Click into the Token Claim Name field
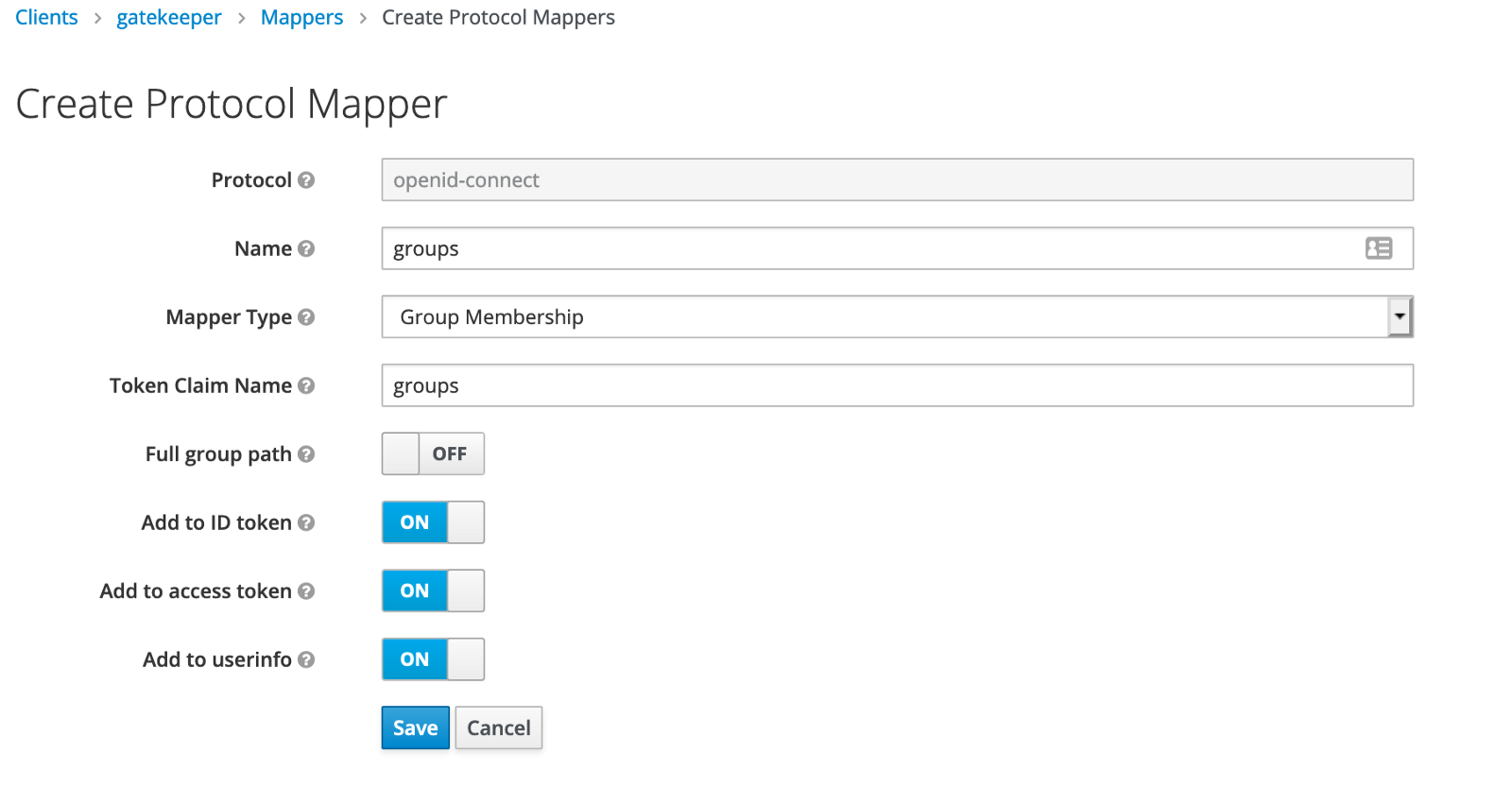Image resolution: width=1512 pixels, height=787 pixels. click(896, 385)
